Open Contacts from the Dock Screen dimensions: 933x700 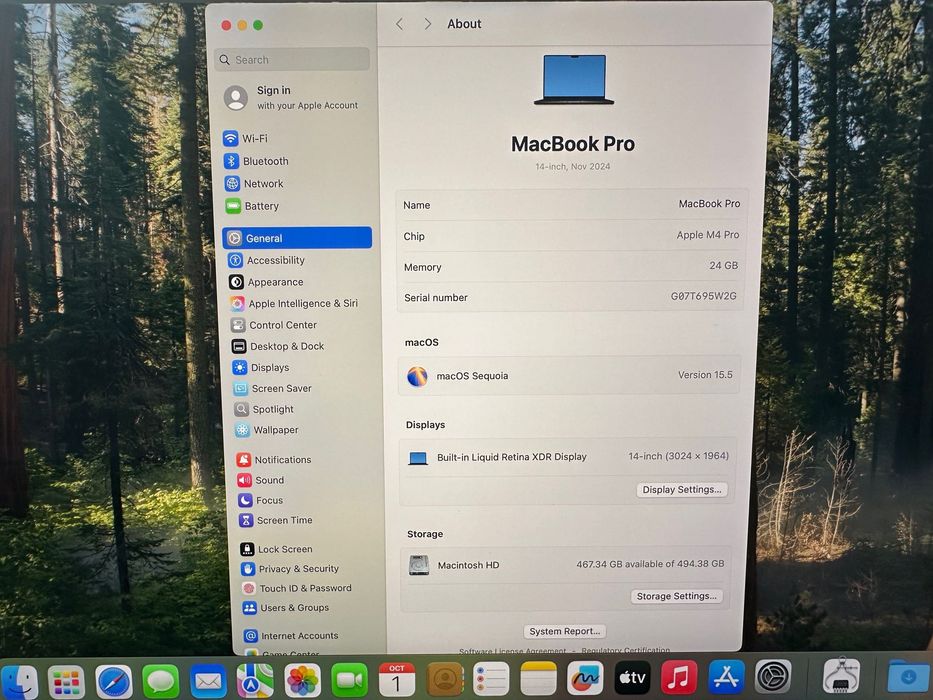coord(444,679)
